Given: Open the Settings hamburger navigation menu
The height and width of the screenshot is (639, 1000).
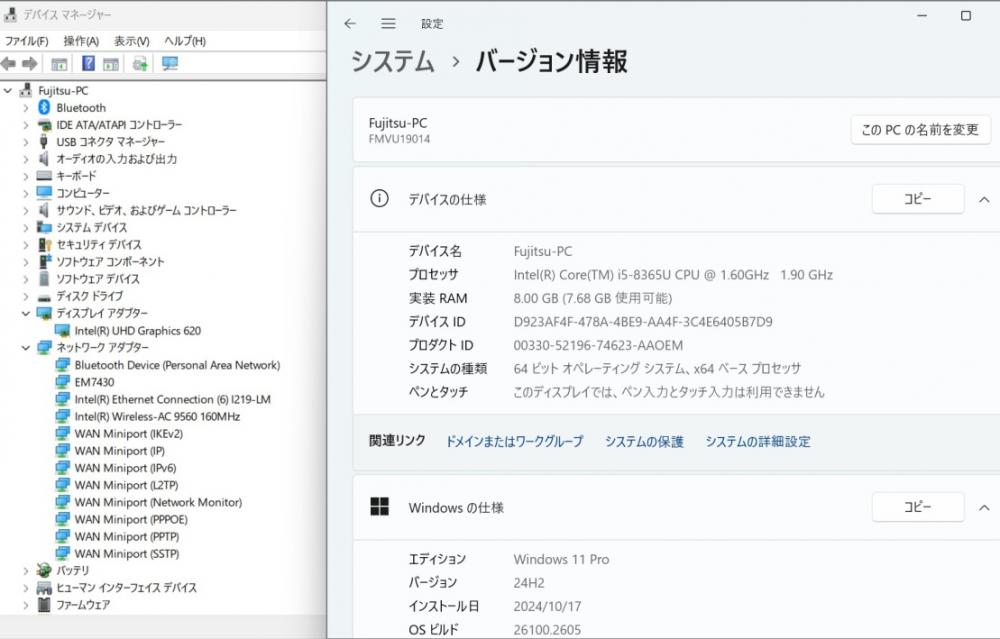Looking at the screenshot, I should (388, 23).
